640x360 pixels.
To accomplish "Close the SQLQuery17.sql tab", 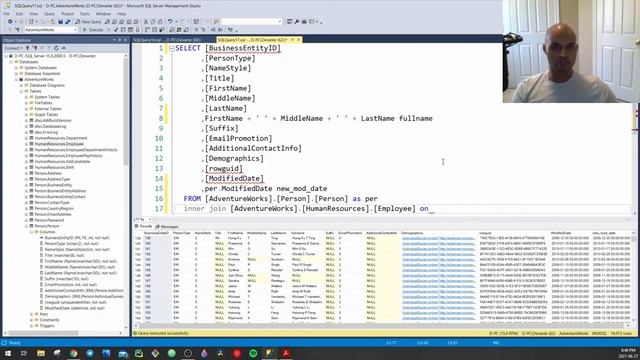I will coord(299,40).
